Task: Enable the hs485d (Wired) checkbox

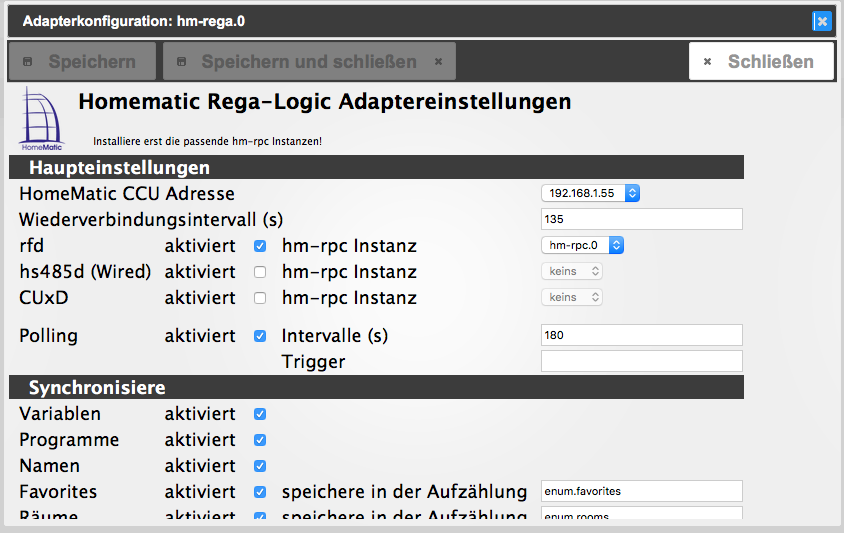Action: pyautogui.click(x=260, y=272)
